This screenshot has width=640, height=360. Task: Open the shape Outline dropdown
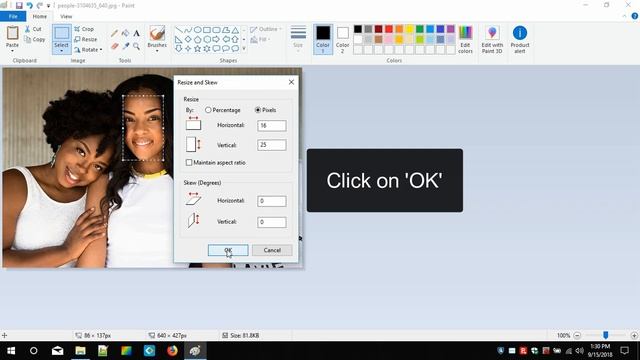tap(265, 29)
